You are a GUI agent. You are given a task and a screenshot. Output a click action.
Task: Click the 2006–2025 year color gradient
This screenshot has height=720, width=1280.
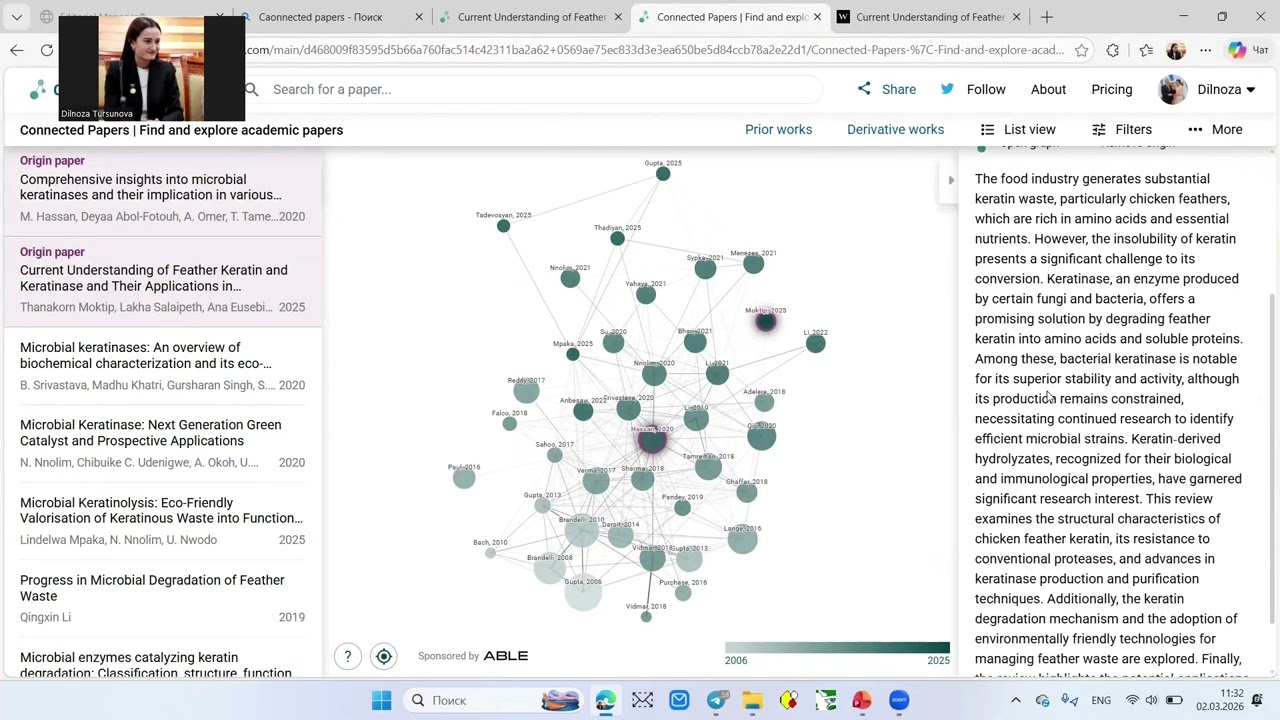(x=837, y=648)
